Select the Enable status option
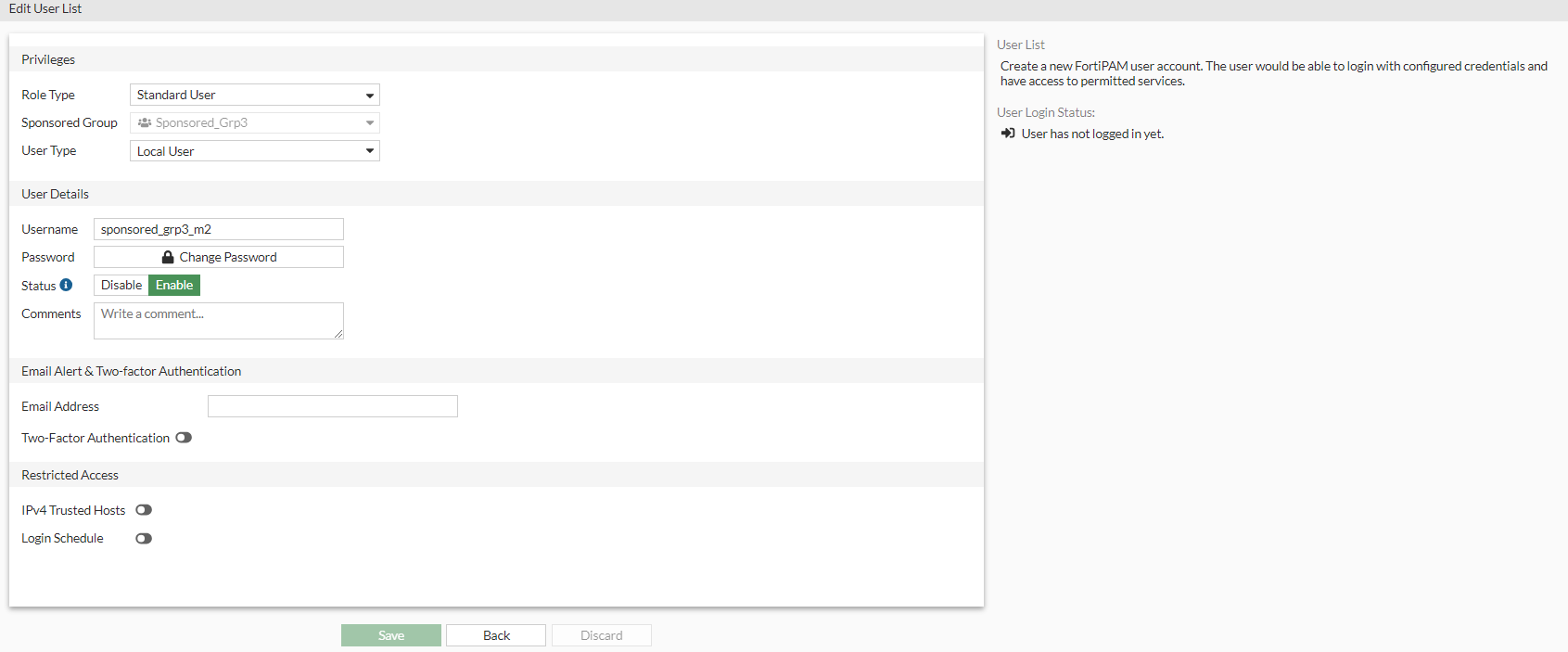 click(x=174, y=286)
